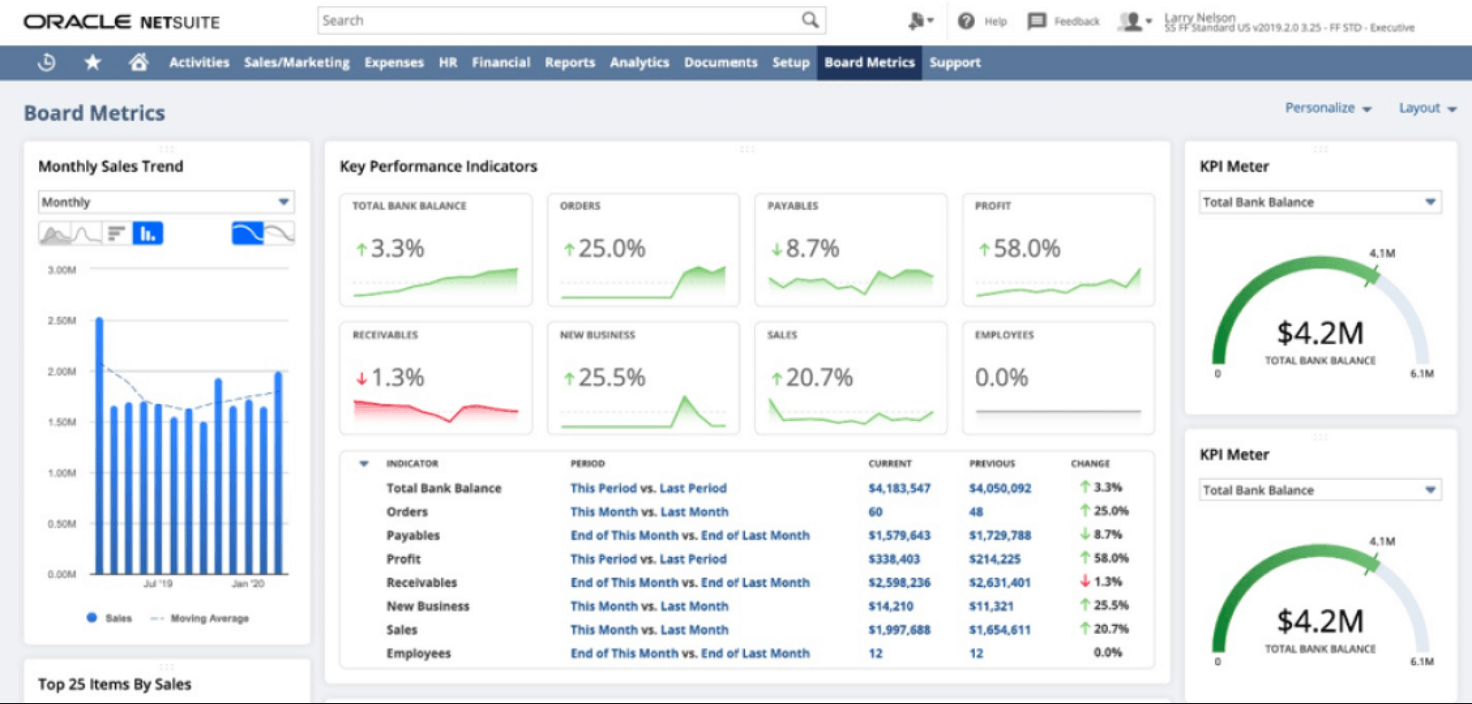Screen dimensions: 1472x704
Task: Expand the Personalize menu
Action: tap(1328, 108)
